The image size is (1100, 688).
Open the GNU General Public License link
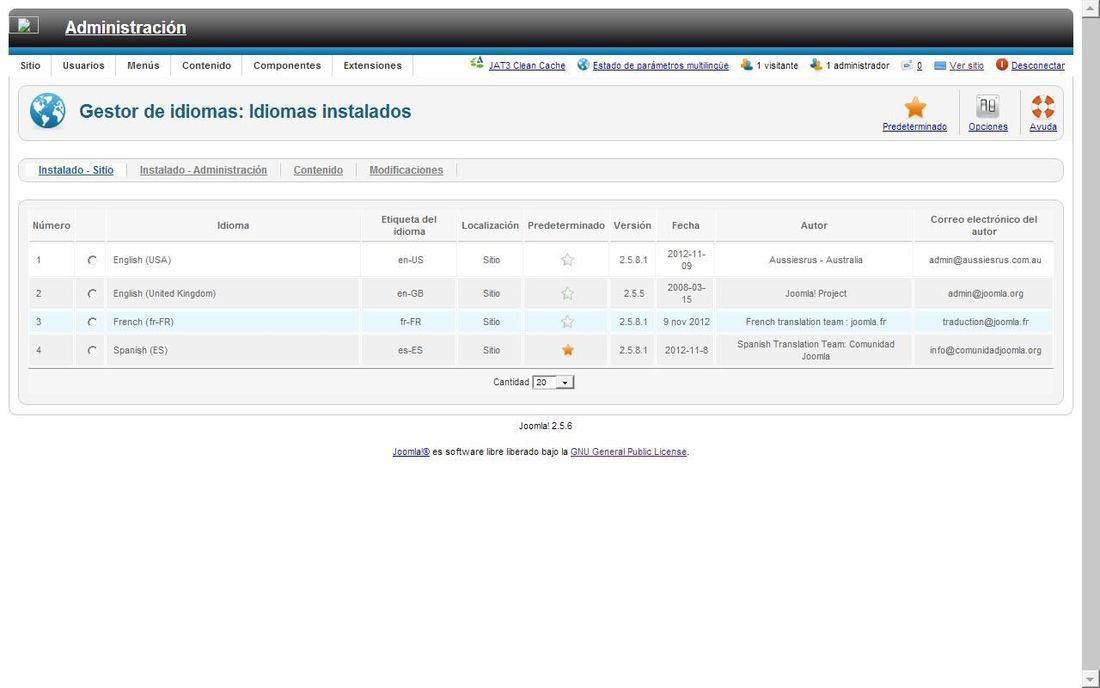tap(629, 452)
